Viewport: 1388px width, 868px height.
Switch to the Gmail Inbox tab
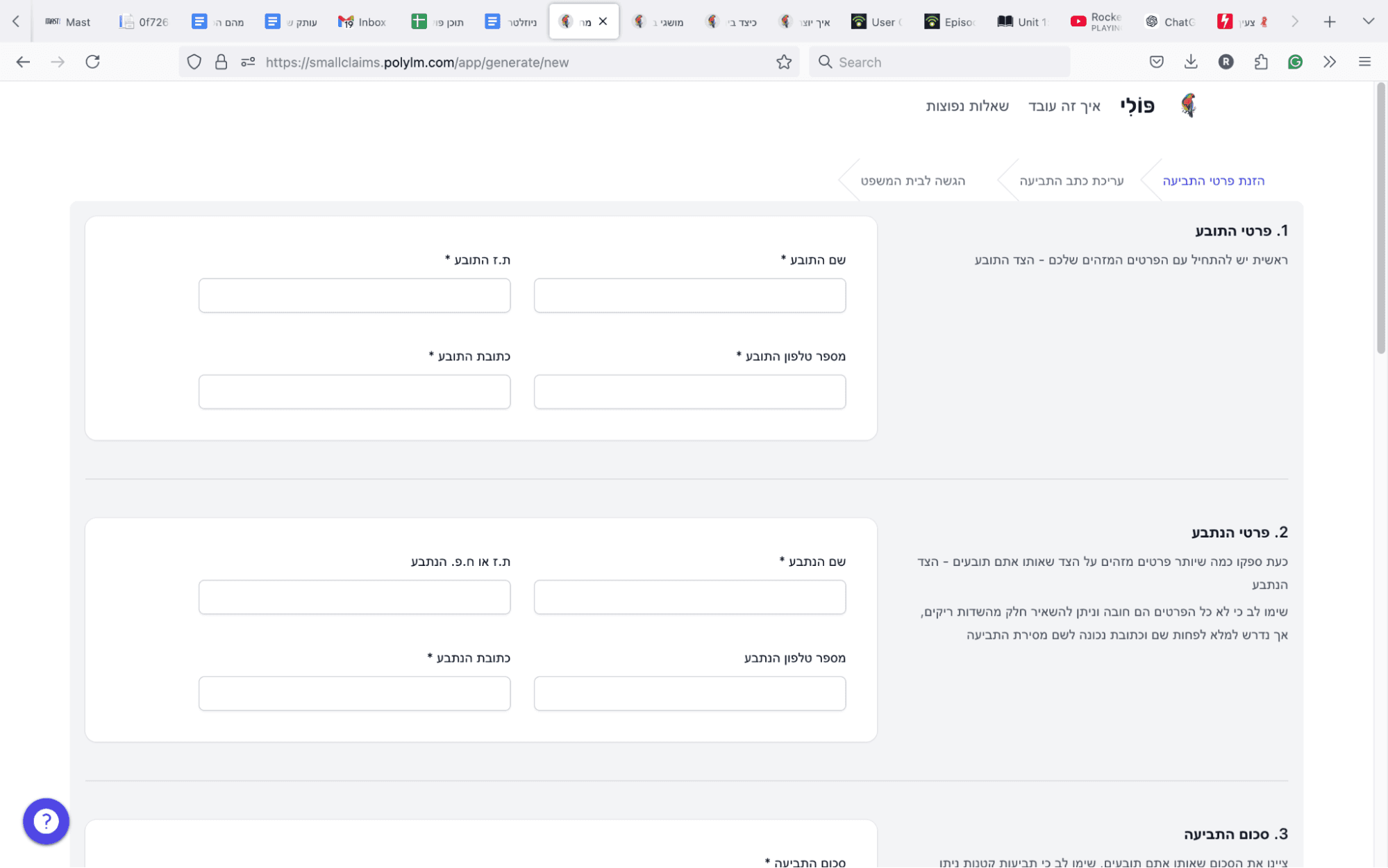[362, 22]
